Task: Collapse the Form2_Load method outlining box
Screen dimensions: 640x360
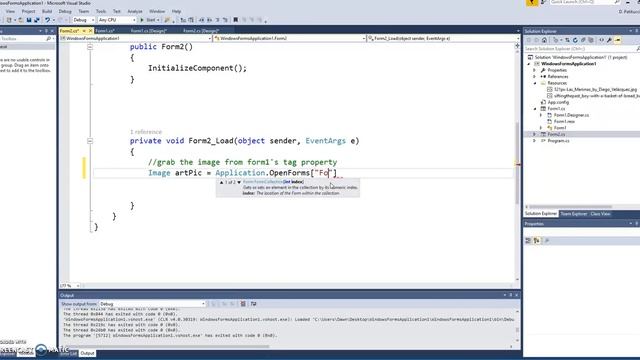Action: coord(90,141)
